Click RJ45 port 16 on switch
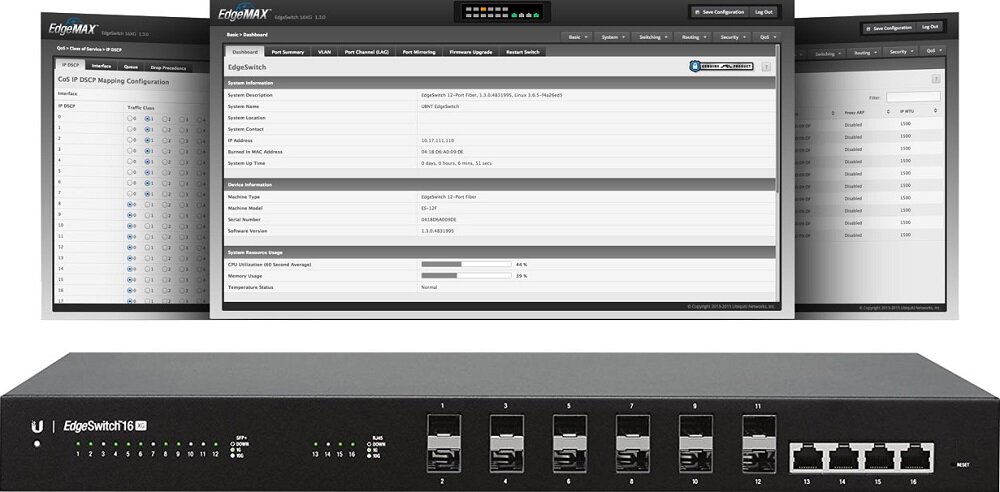This screenshot has width=1000, height=492. point(915,458)
